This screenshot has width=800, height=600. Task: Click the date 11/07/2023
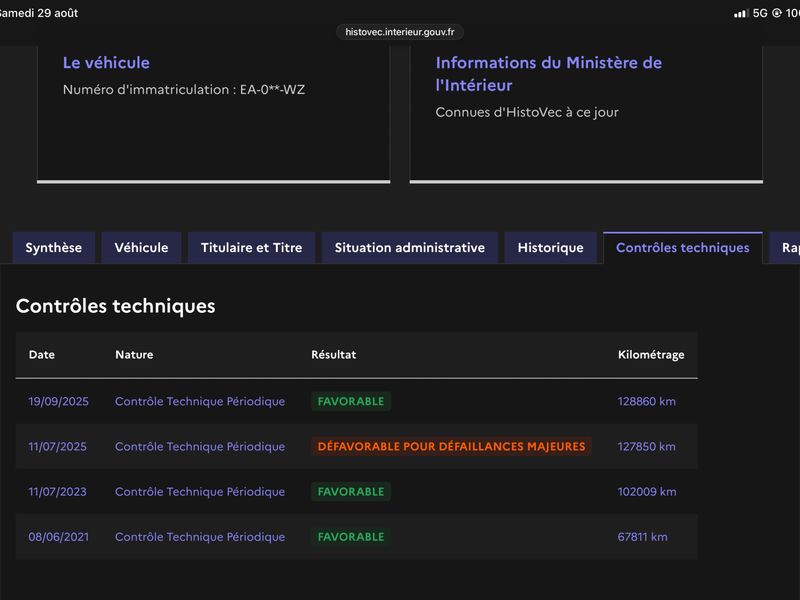(58, 492)
